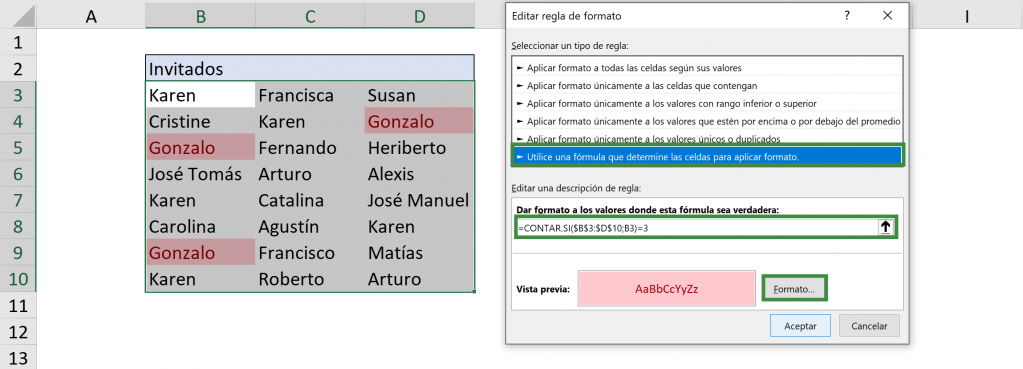
Task: Select row 11 header
Action: [18, 306]
